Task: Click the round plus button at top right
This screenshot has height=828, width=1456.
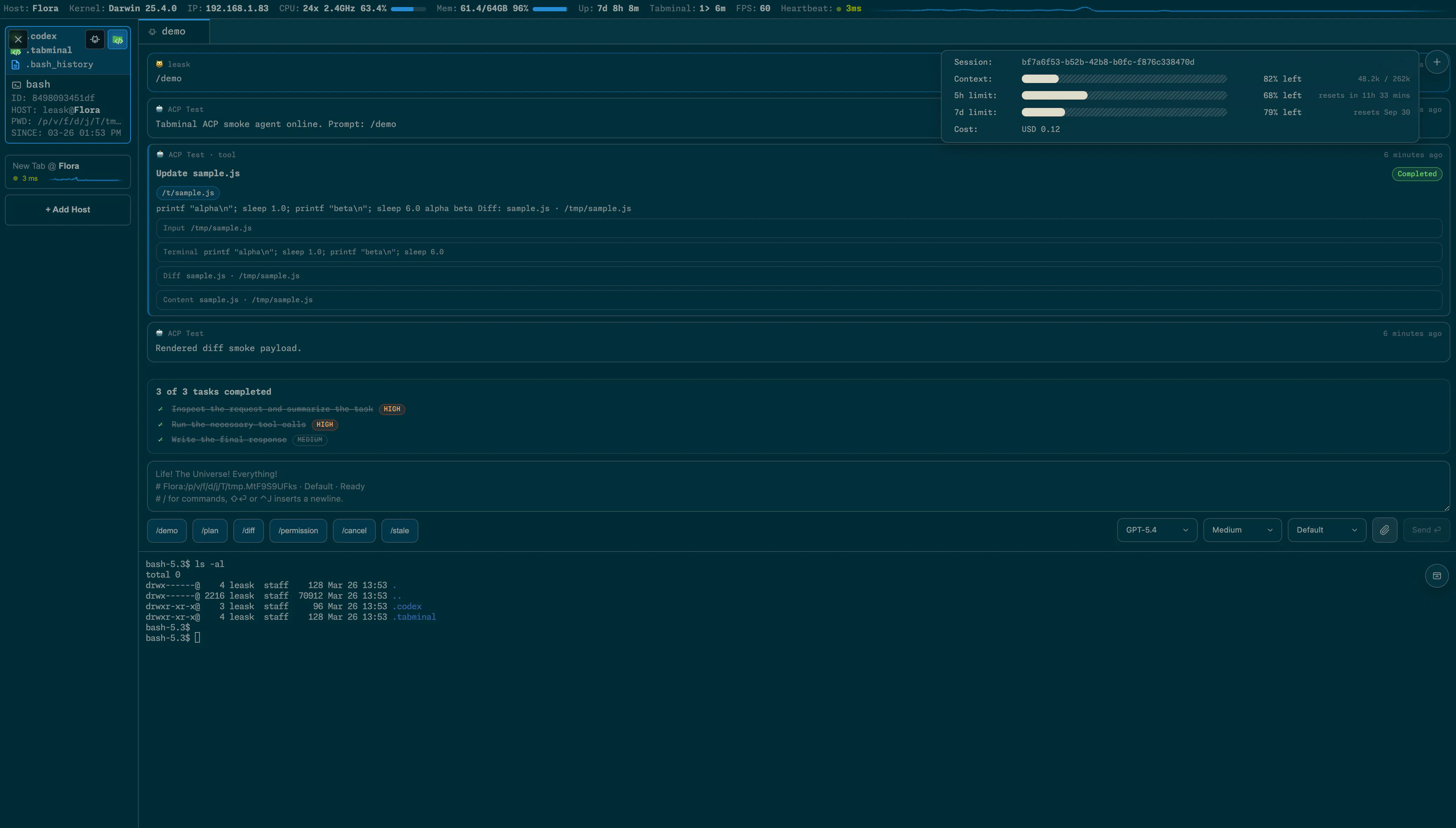Action: coord(1437,62)
